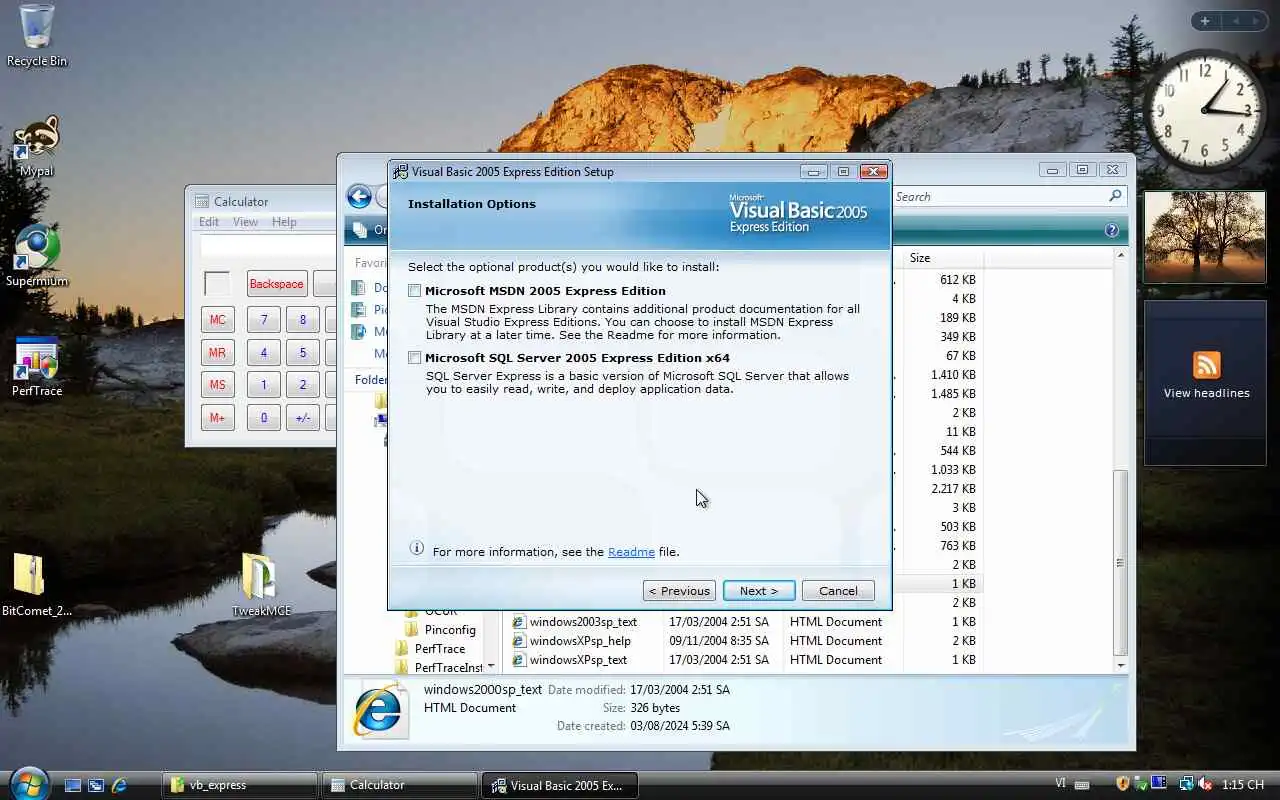Click the Internet Explorer file icon in details pane
1280x800 pixels.
tap(380, 711)
